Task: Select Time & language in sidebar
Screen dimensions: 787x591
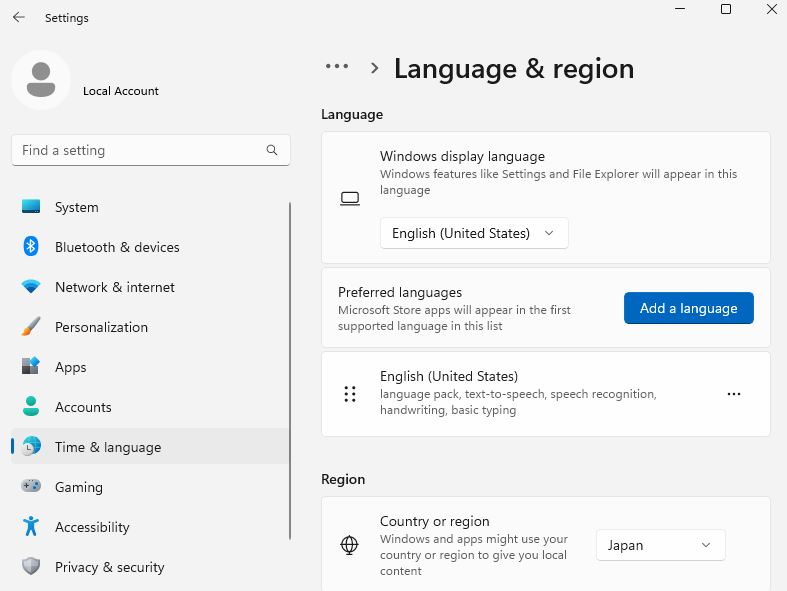Action: pyautogui.click(x=108, y=447)
